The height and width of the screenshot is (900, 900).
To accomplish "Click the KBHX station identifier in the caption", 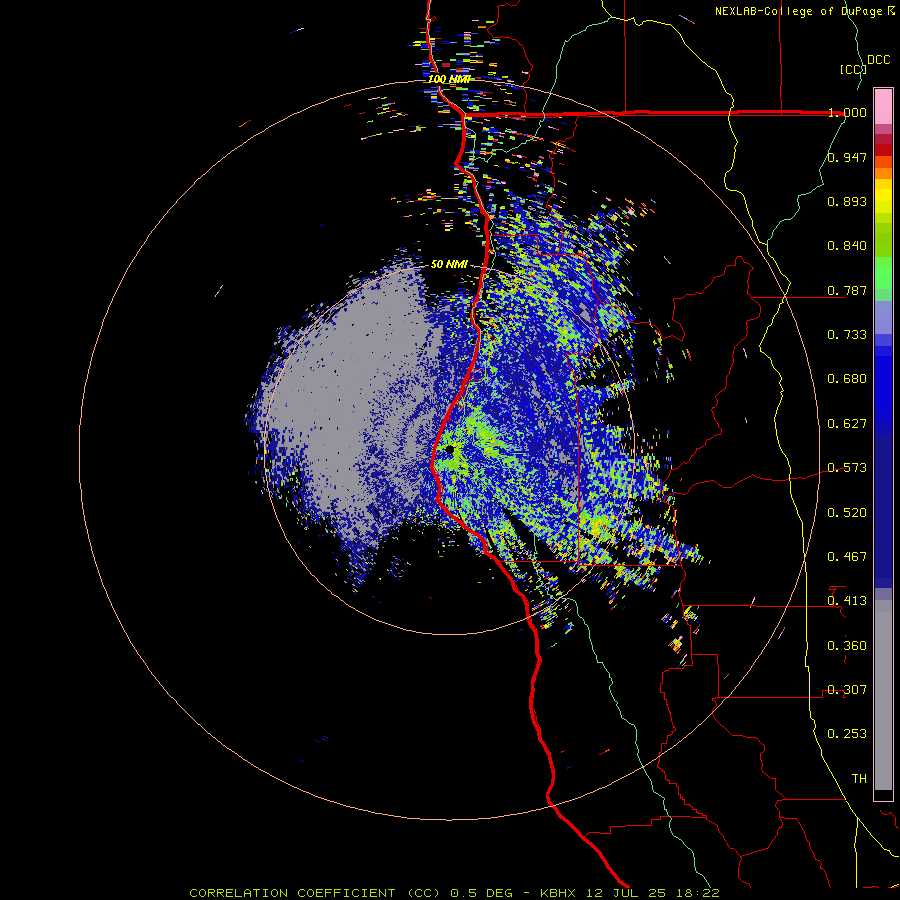I will 559,893.
